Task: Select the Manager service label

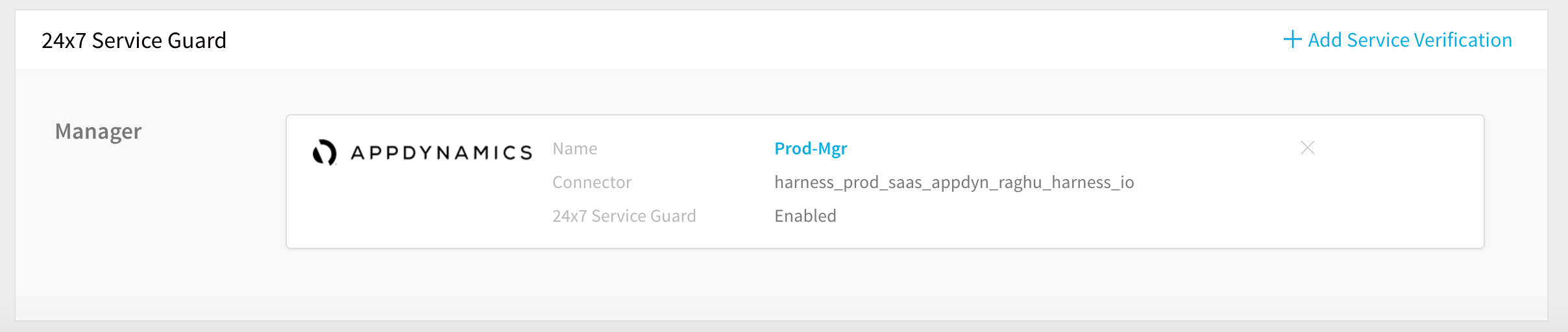Action: (x=98, y=131)
